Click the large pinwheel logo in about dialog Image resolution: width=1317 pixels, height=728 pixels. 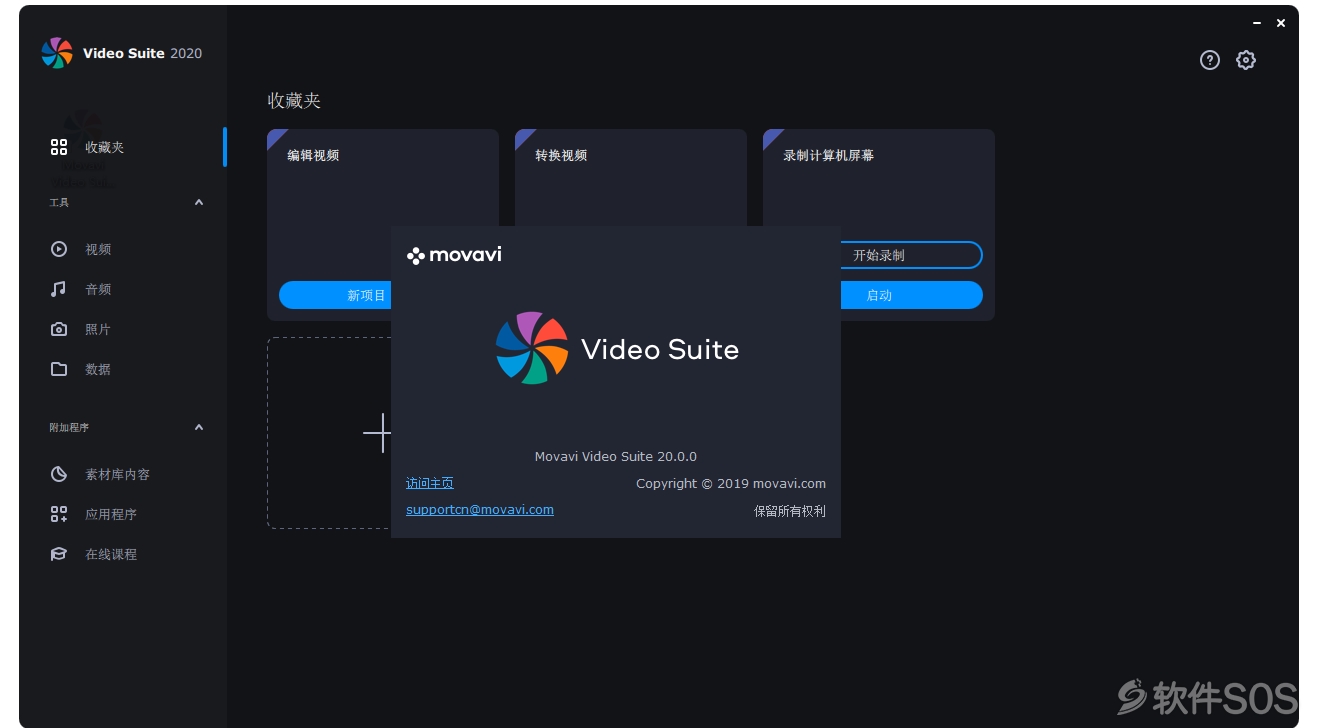point(532,348)
